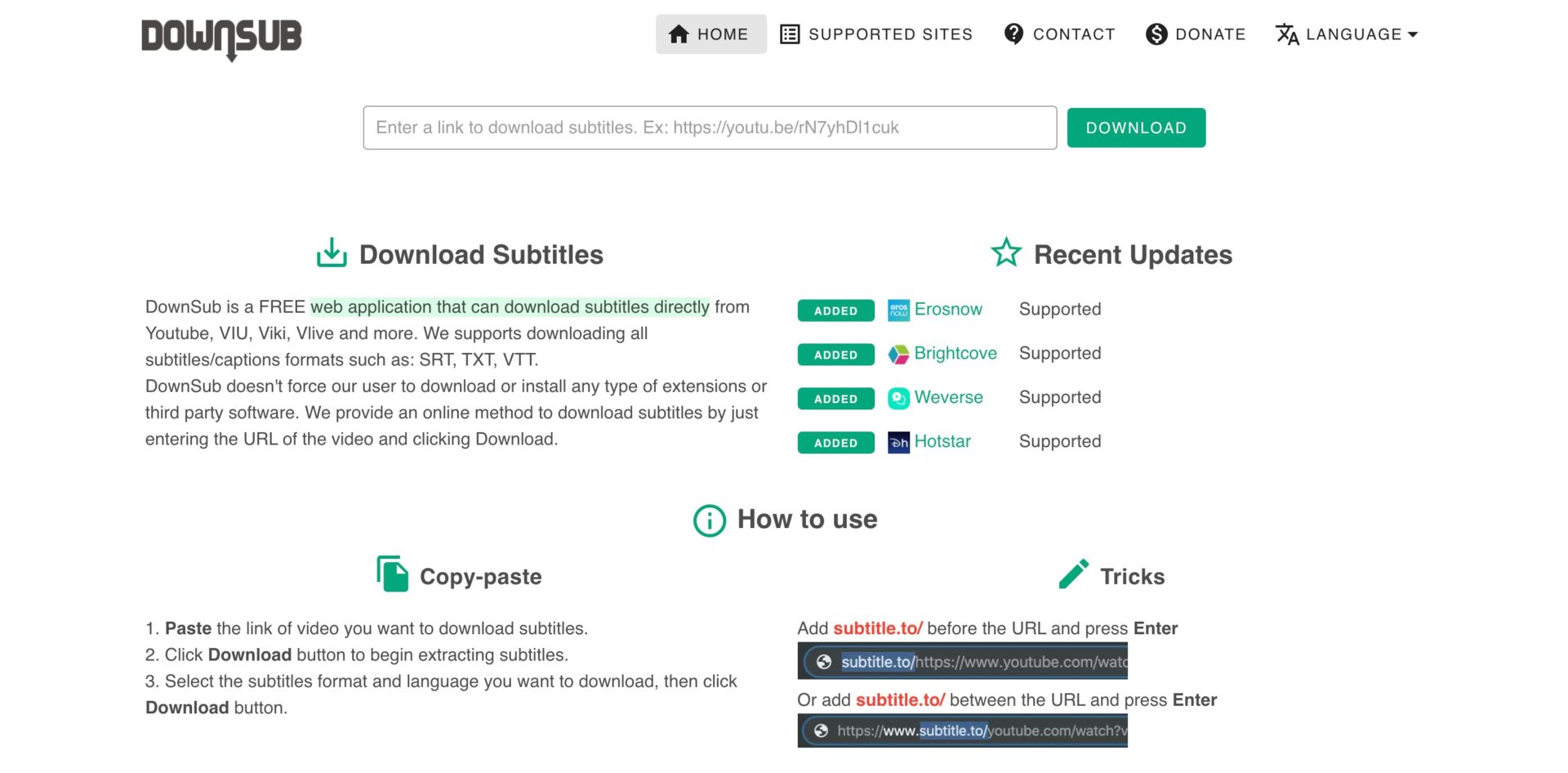This screenshot has width=1568, height=773.
Task: Click the DownSub logo
Action: (x=221, y=37)
